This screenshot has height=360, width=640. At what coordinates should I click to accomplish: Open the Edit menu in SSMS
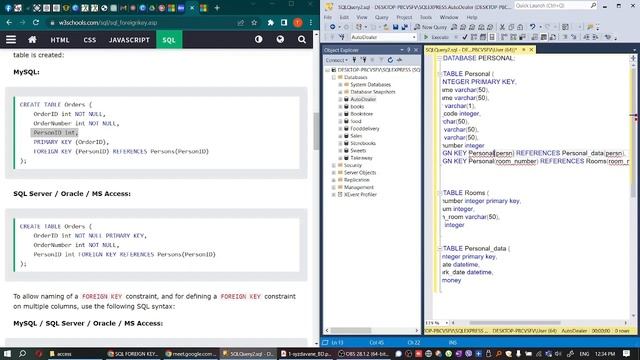point(344,17)
